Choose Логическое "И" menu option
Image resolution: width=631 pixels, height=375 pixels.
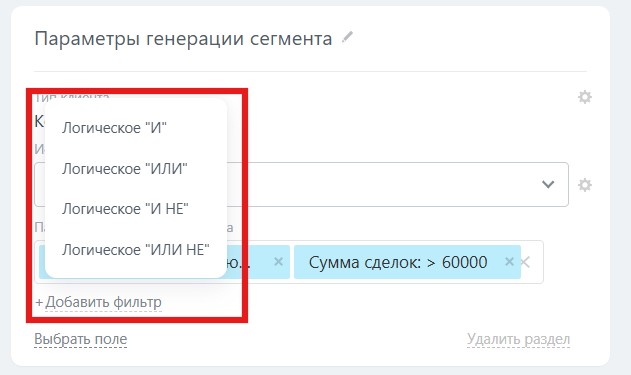(x=114, y=128)
